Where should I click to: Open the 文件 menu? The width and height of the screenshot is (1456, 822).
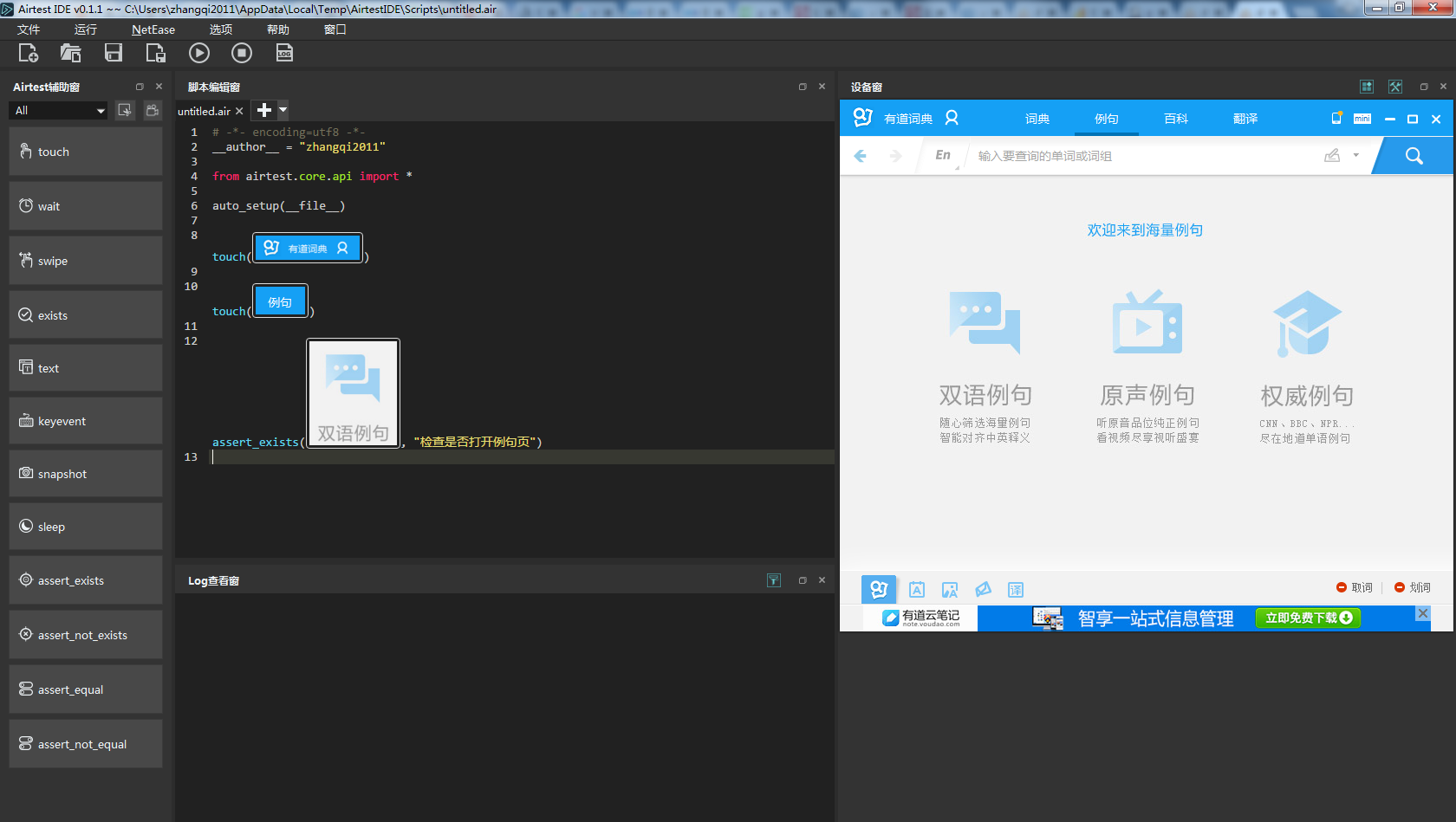[29, 29]
